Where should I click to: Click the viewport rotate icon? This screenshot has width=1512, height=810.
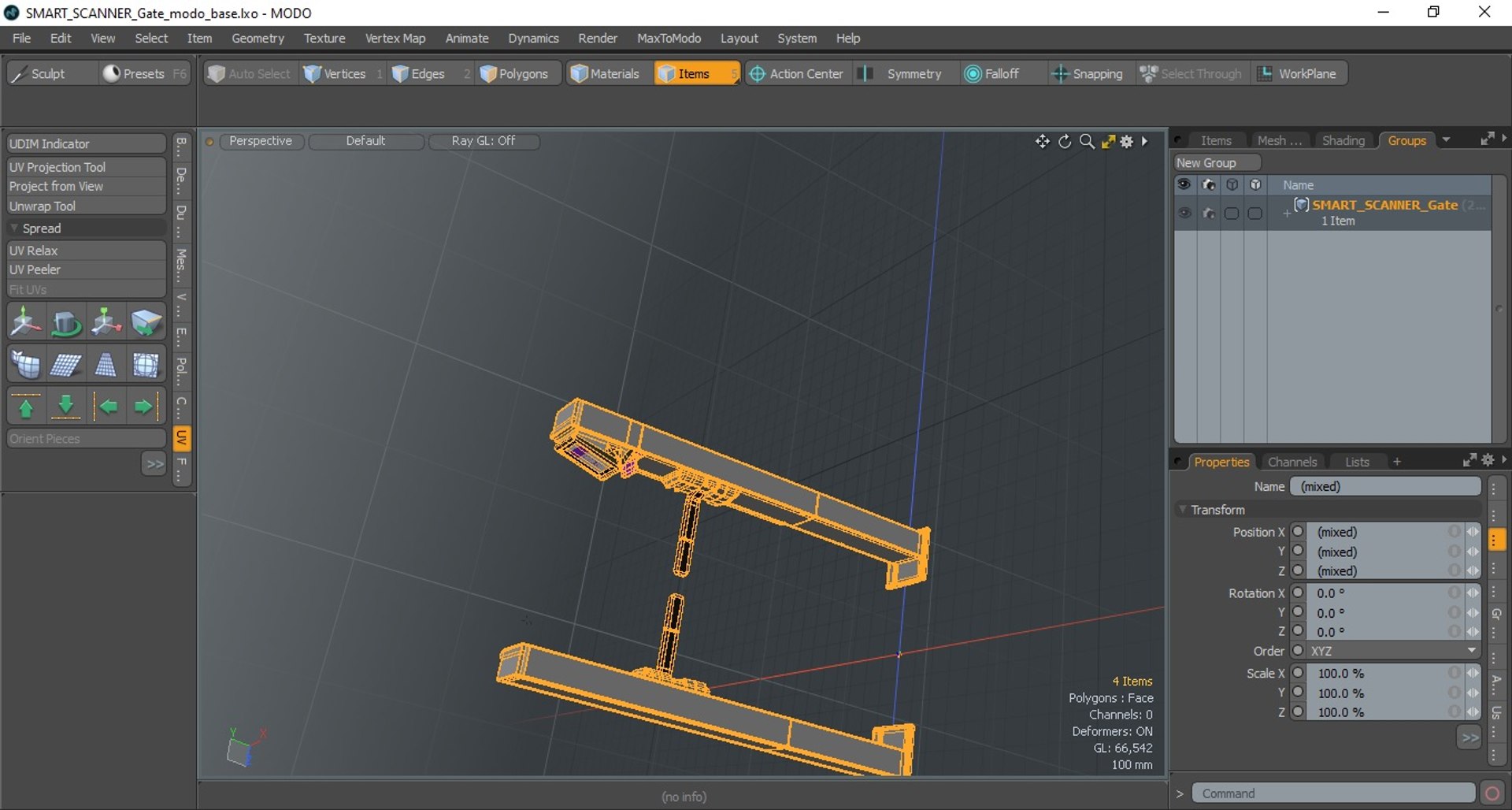tap(1065, 141)
